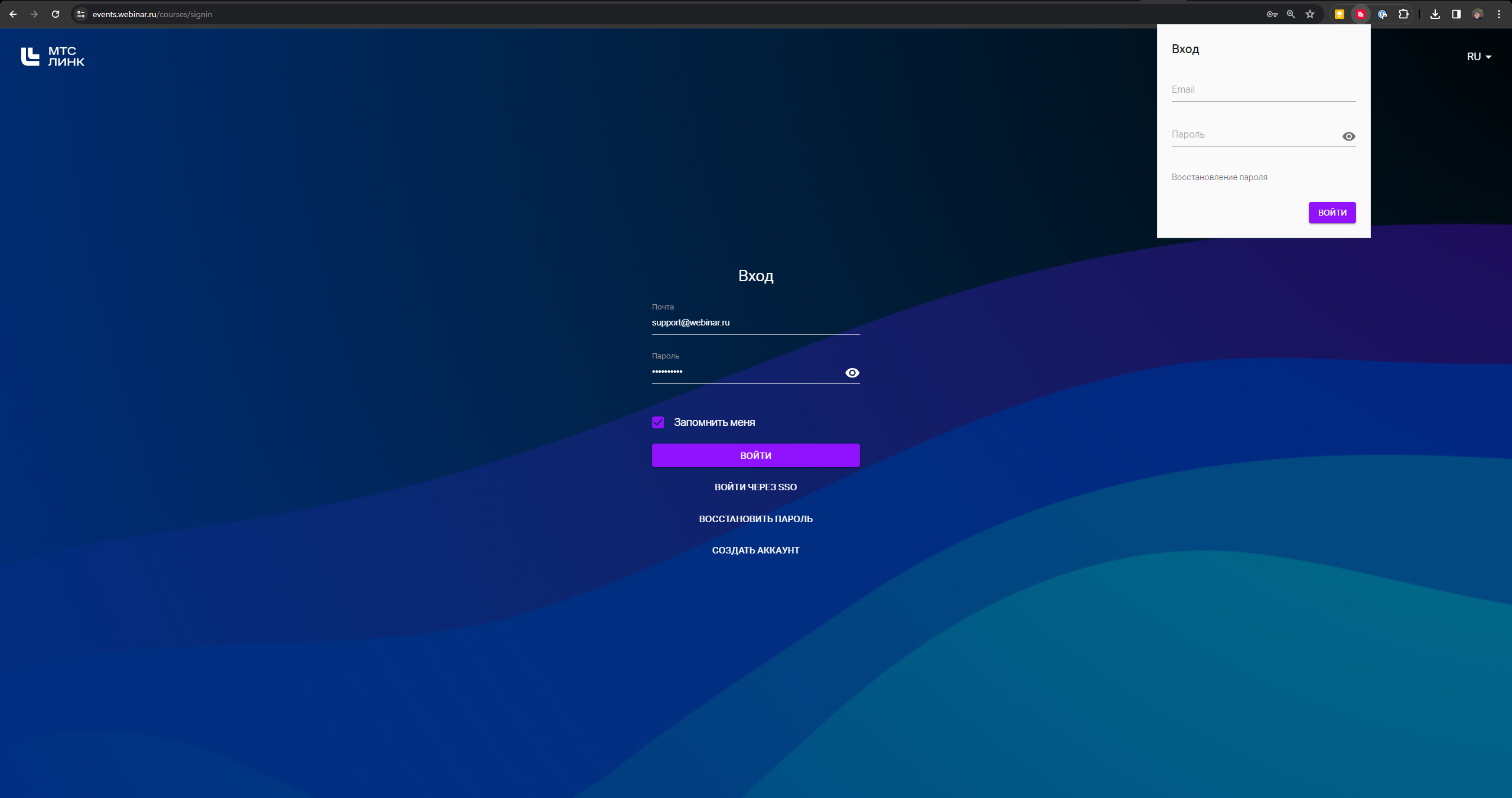Click СОЗДАТЬ АККАУНТ

coord(755,551)
